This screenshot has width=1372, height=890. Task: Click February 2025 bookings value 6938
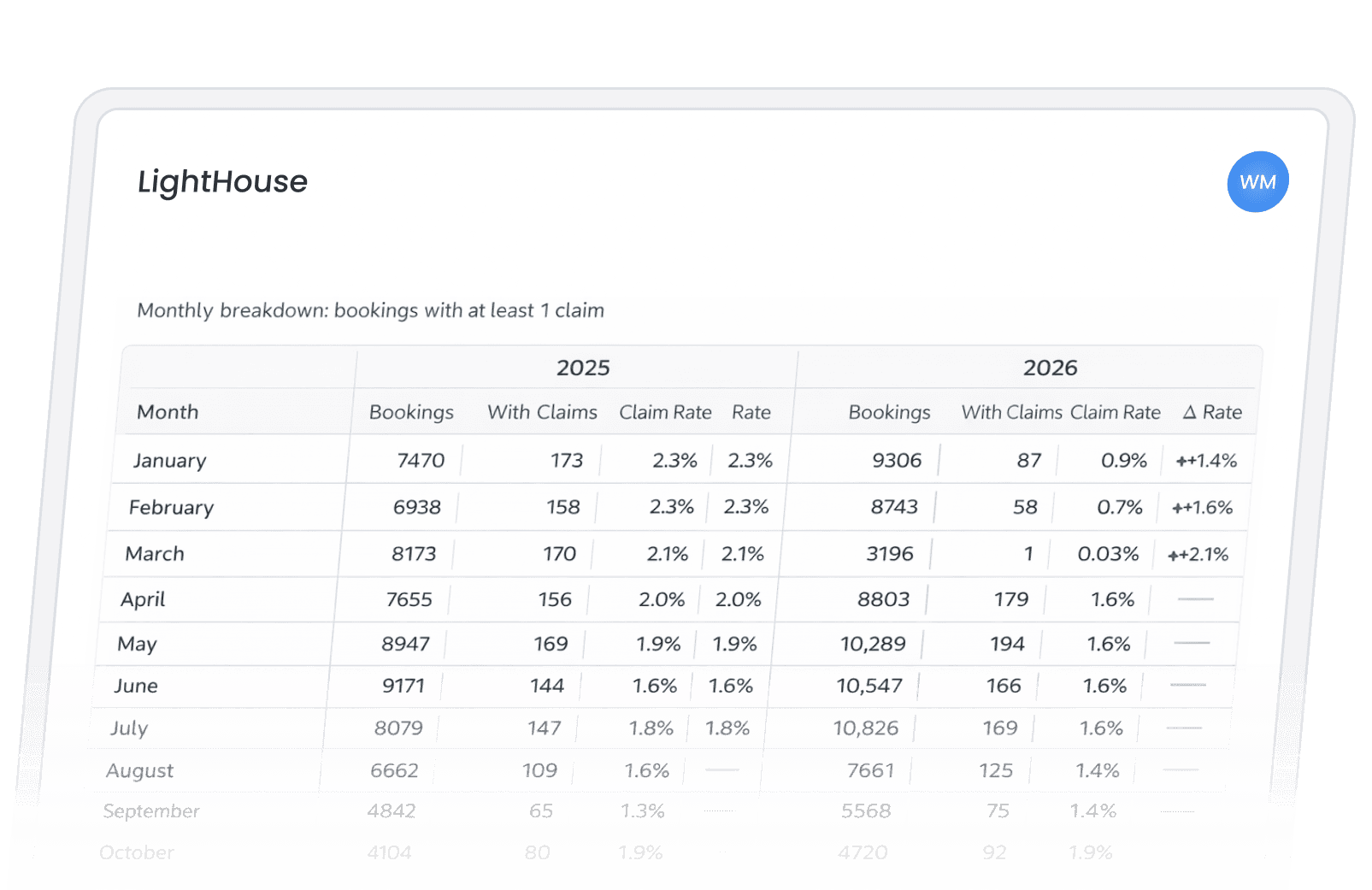(416, 507)
